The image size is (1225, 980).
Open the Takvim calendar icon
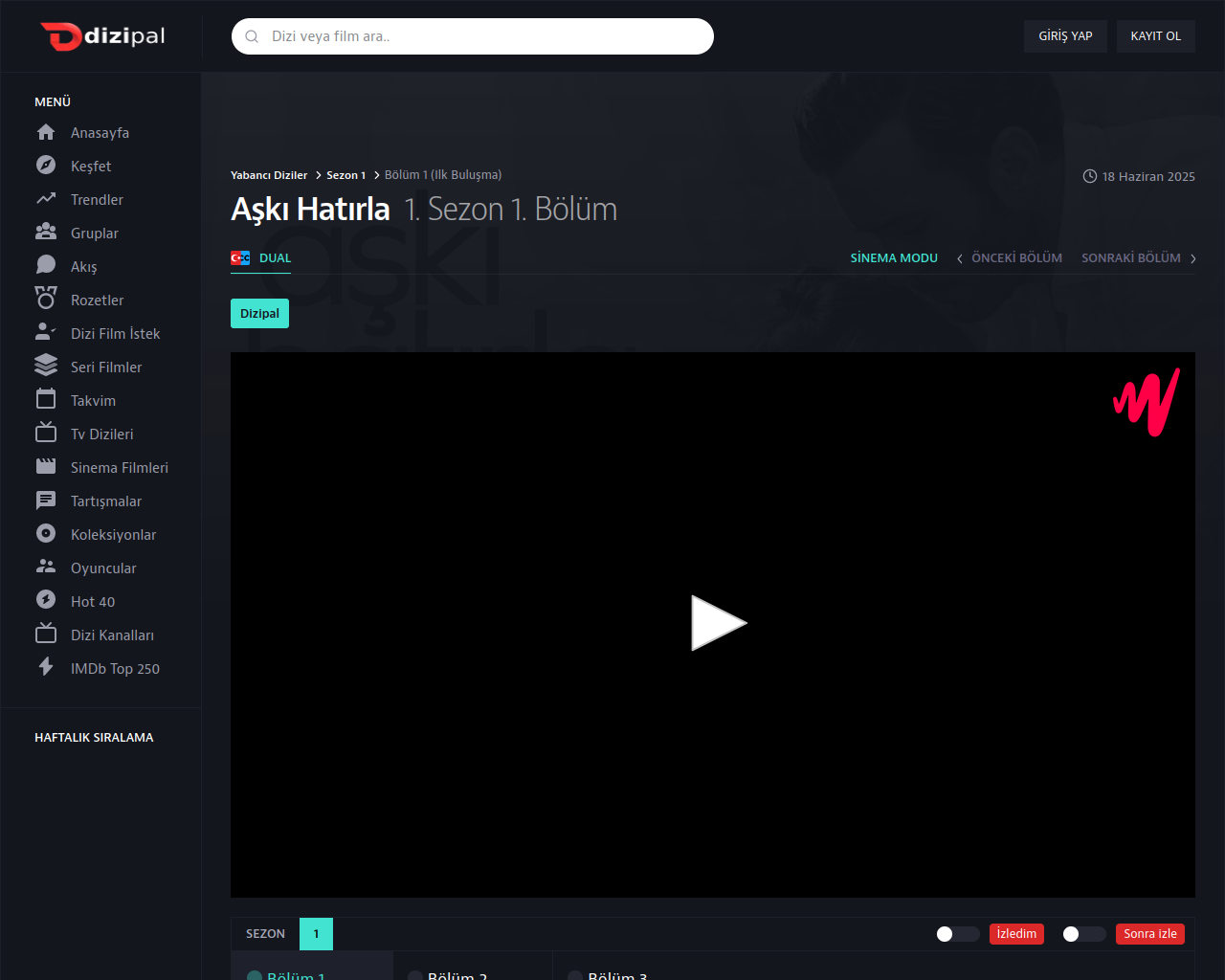pos(46,400)
